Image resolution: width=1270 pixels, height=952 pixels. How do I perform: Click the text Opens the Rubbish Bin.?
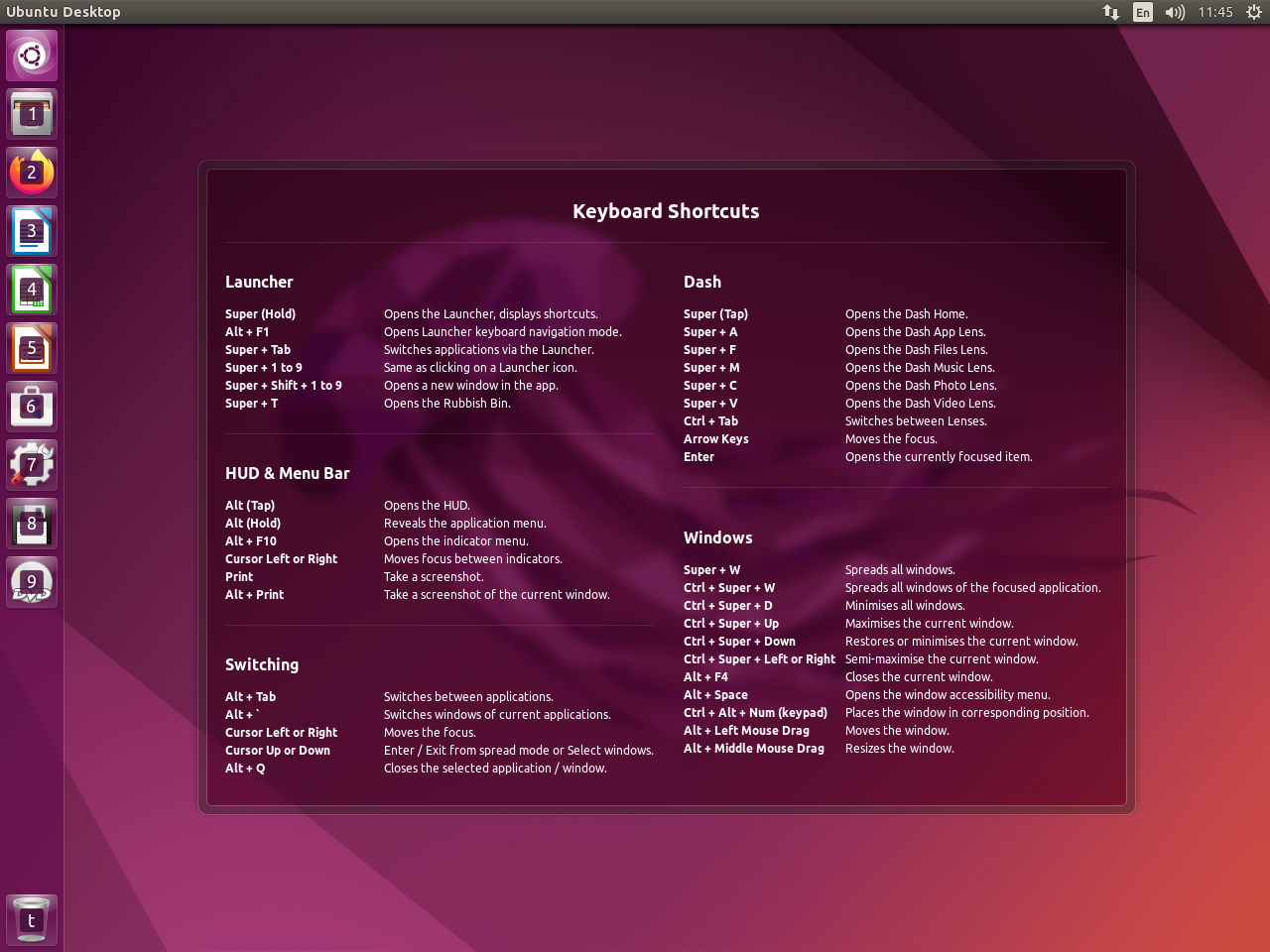point(447,404)
